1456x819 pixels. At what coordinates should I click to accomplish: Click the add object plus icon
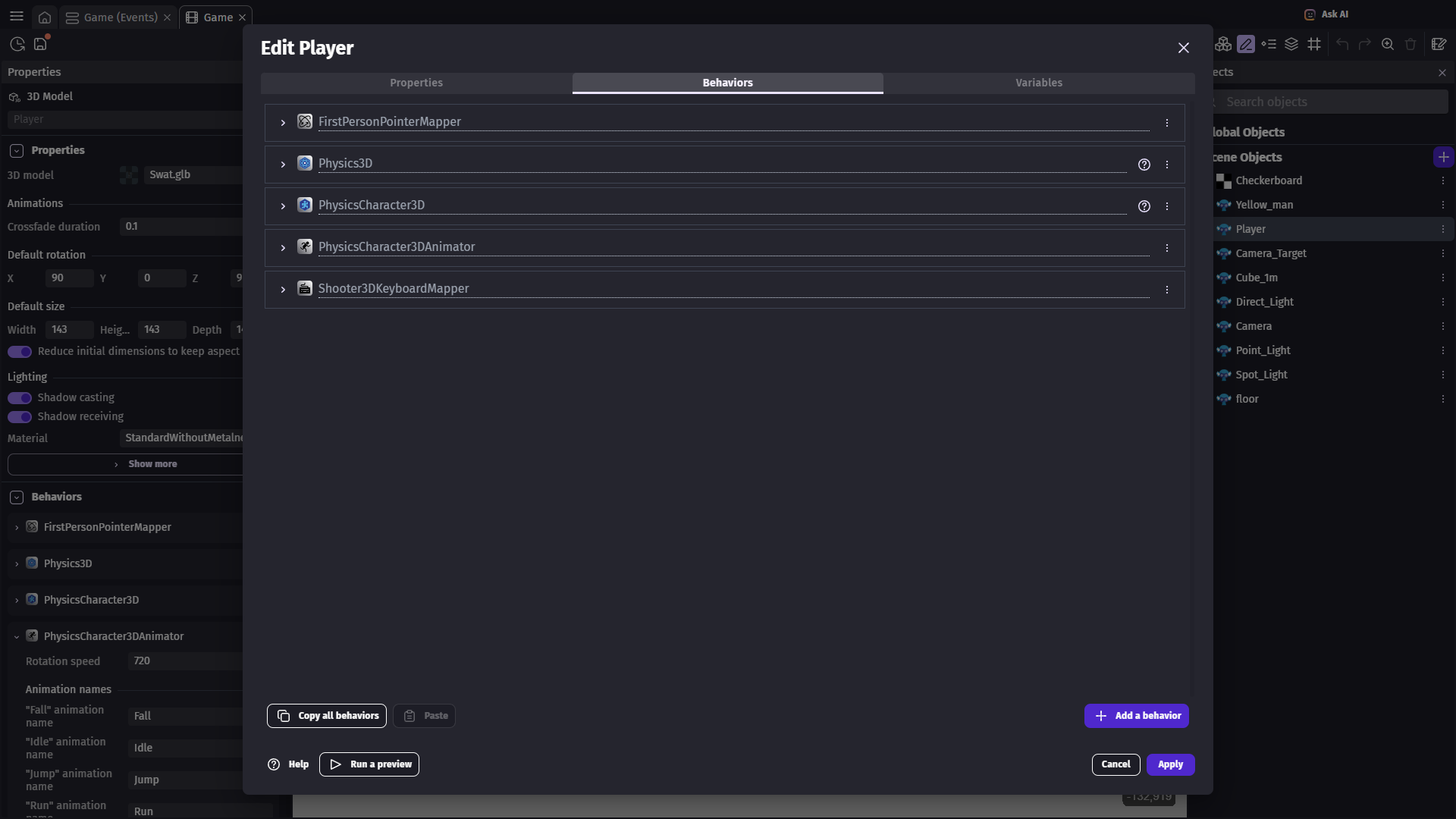click(x=1443, y=157)
